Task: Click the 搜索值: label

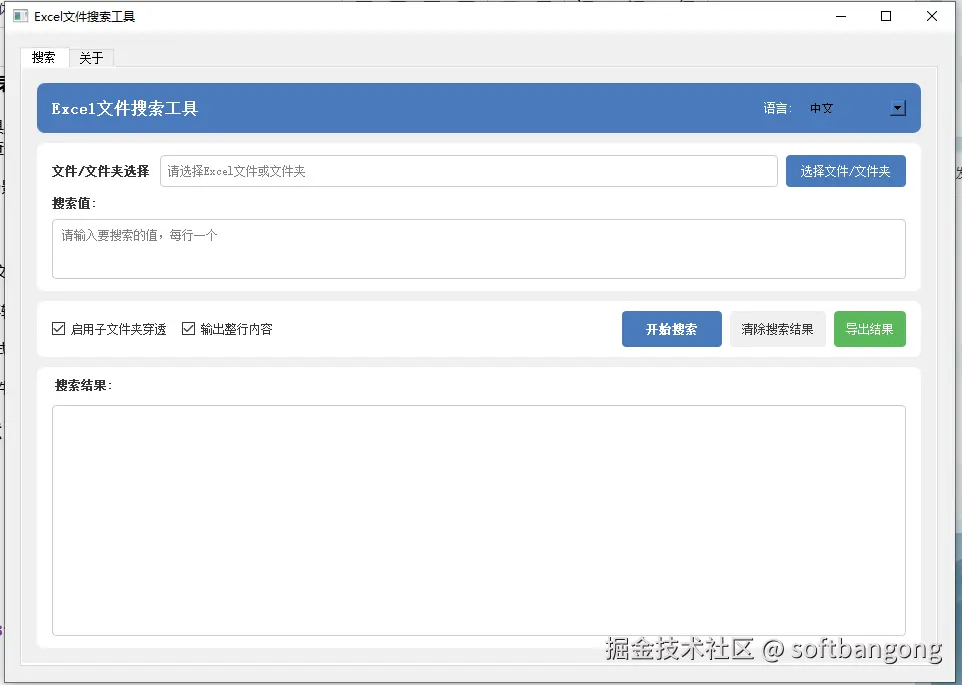Action: (x=74, y=203)
